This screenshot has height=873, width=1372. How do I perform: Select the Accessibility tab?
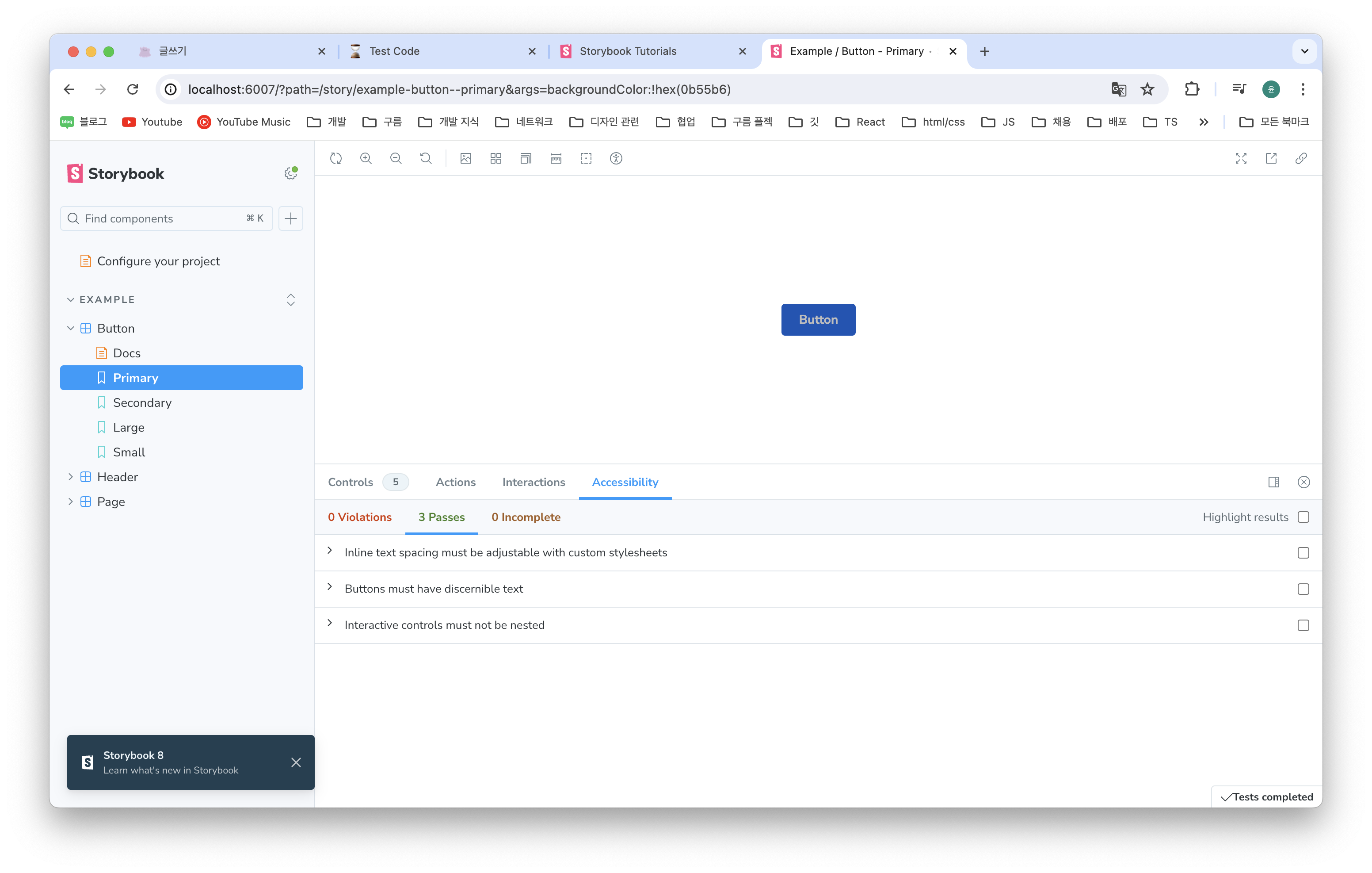pos(625,482)
